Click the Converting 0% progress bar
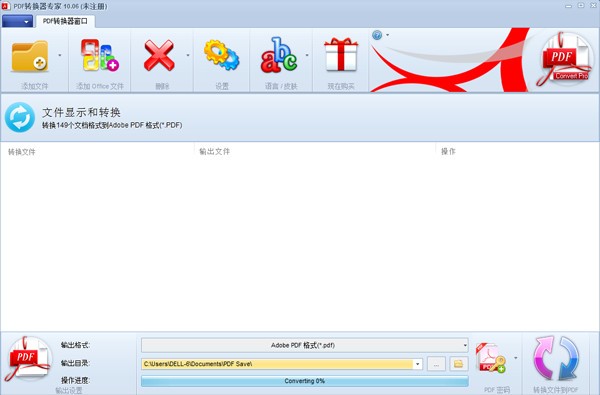This screenshot has height=395, width=600. pos(305,381)
